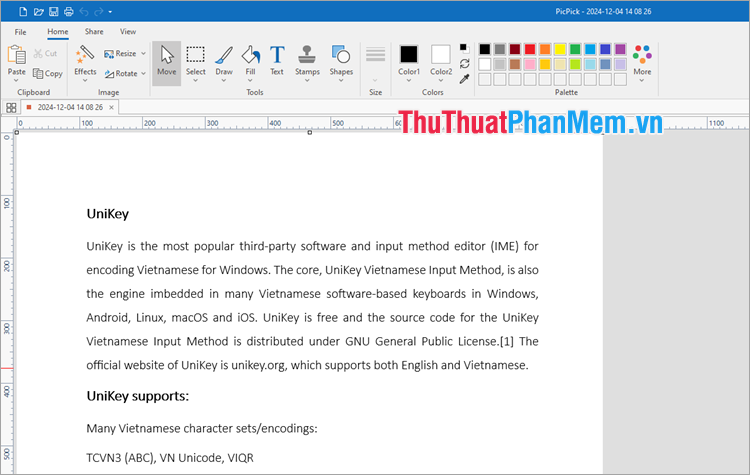
Task: Open the Effects tool
Action: click(85, 60)
